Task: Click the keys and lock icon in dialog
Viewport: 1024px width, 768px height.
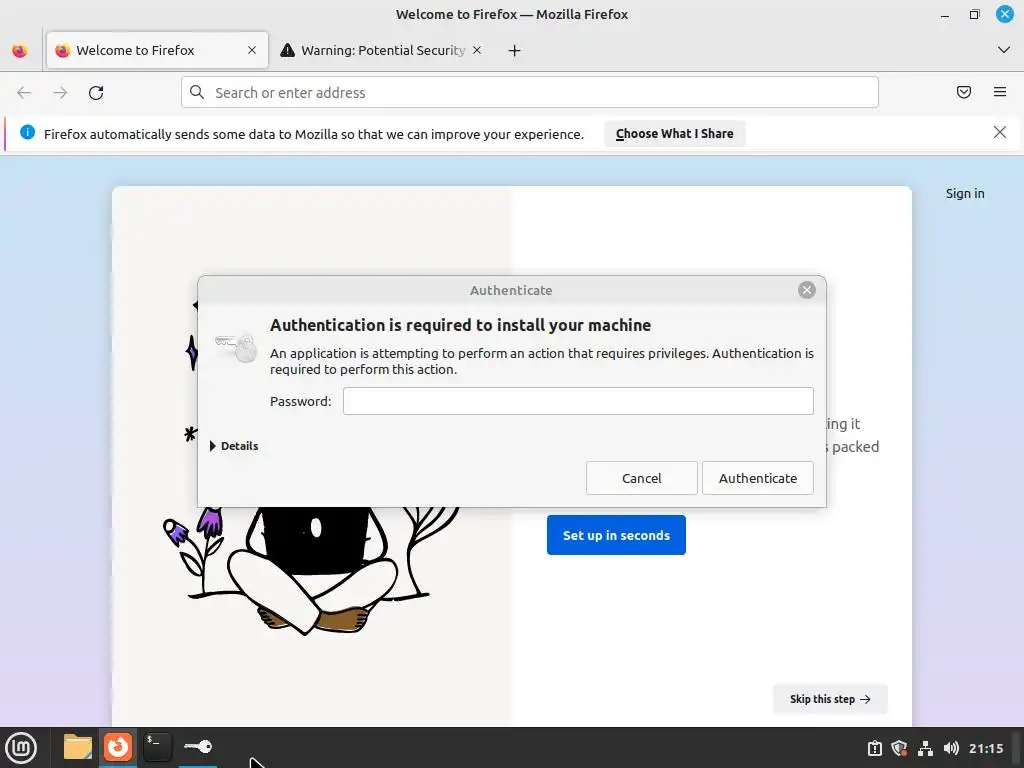Action: 236,347
